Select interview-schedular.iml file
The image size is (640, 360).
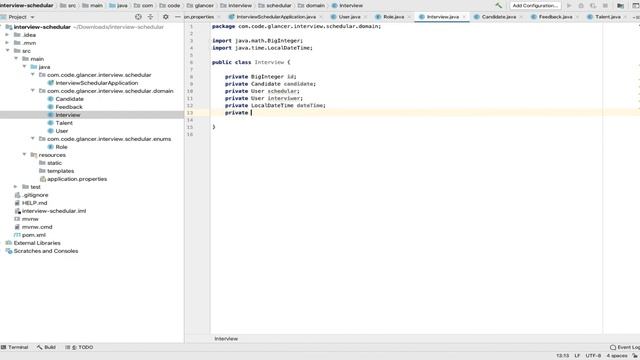54,211
